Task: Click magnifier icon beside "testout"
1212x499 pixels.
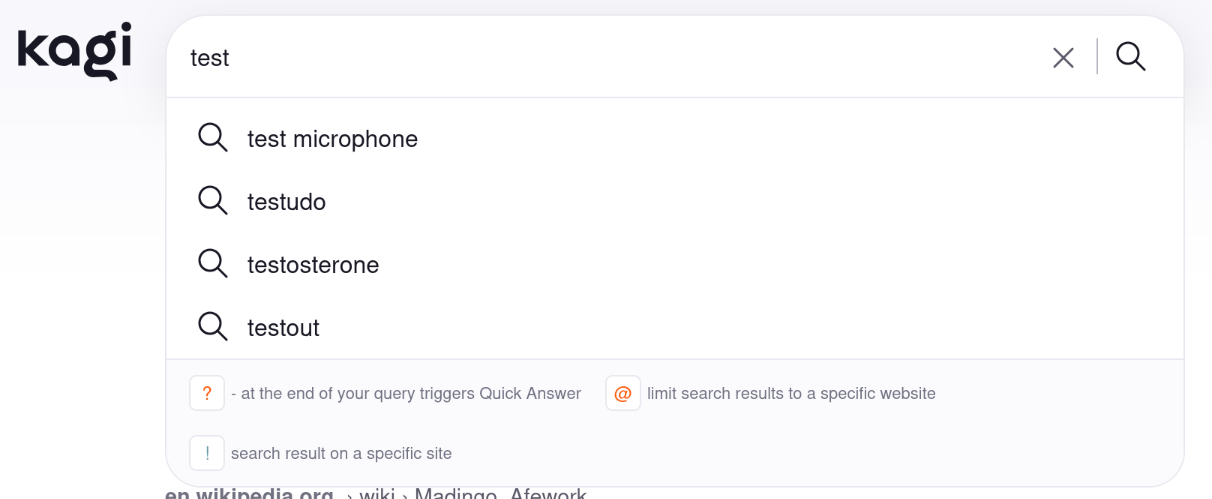Action: [x=213, y=327]
